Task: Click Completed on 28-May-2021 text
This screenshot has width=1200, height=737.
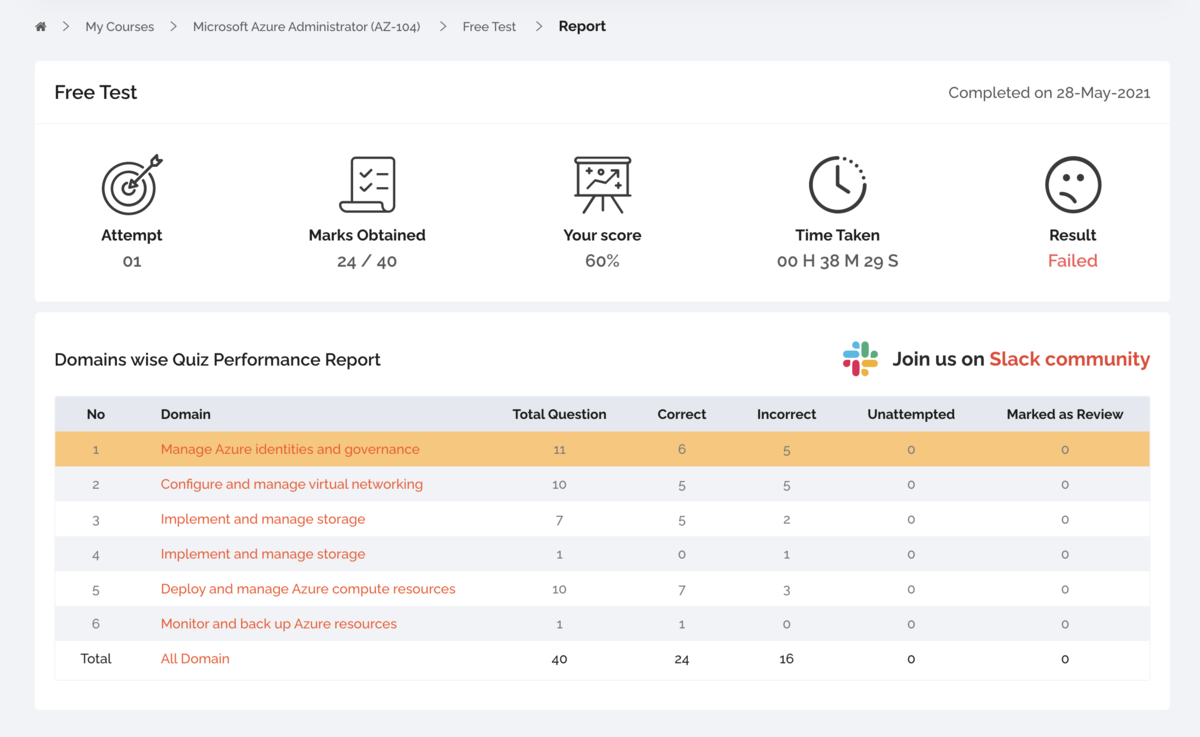Action: 1049,93
